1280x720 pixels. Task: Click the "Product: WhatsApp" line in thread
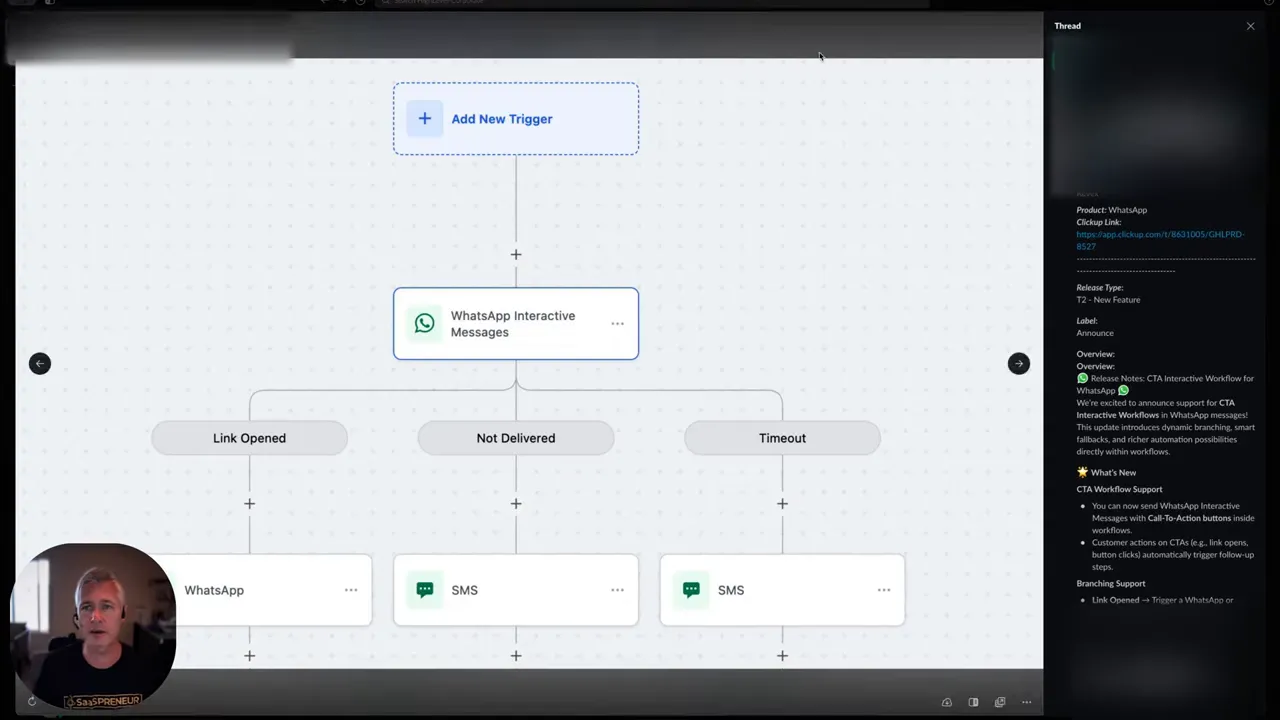tap(1112, 210)
